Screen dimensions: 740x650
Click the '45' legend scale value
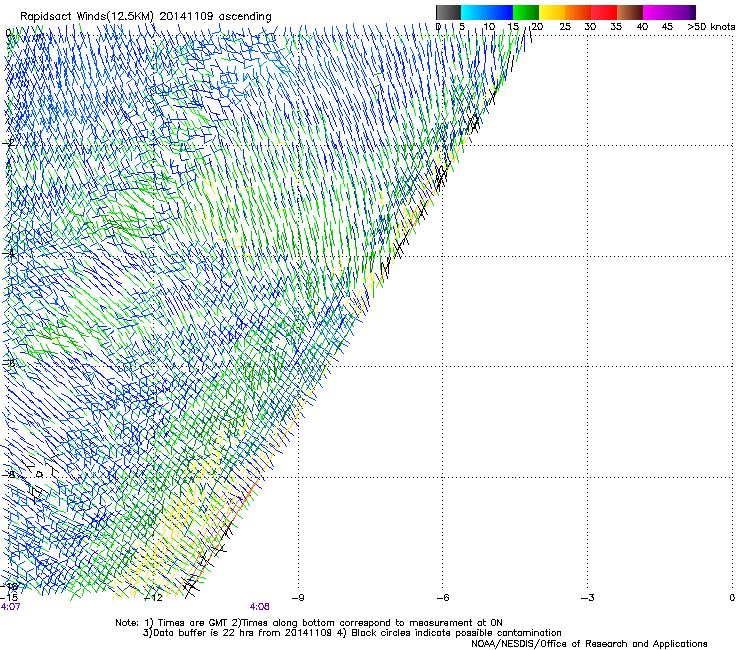(667, 27)
